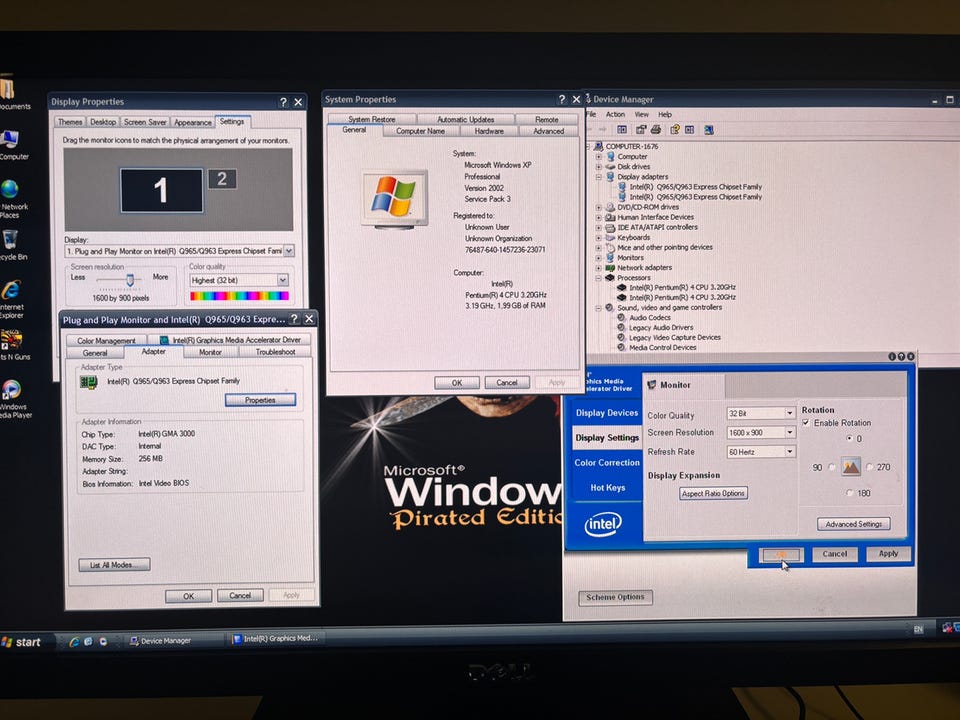Select monitor 1 in Display Properties preview
The width and height of the screenshot is (960, 720).
pyautogui.click(x=162, y=190)
